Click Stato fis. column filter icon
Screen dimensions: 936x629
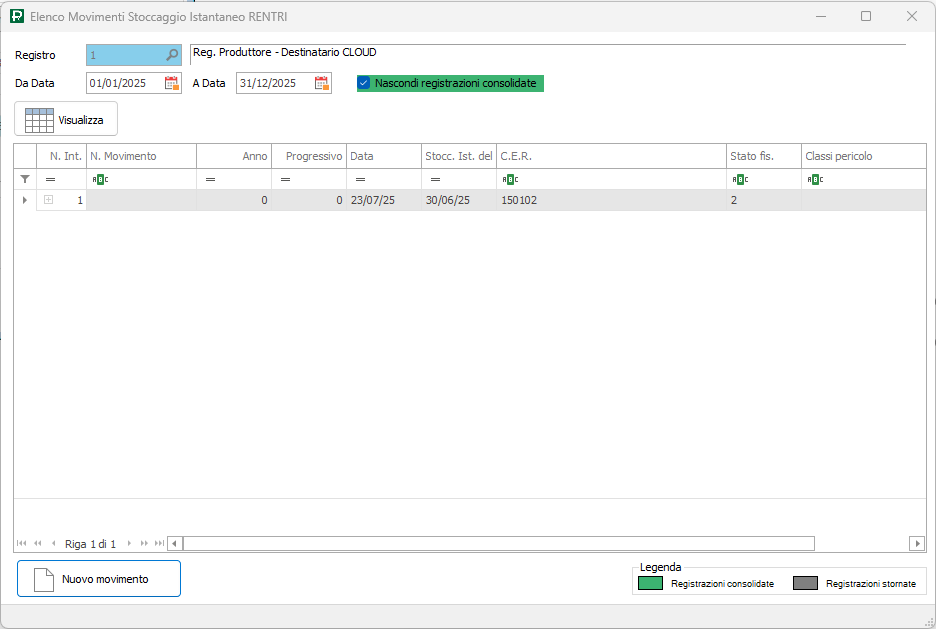740,179
